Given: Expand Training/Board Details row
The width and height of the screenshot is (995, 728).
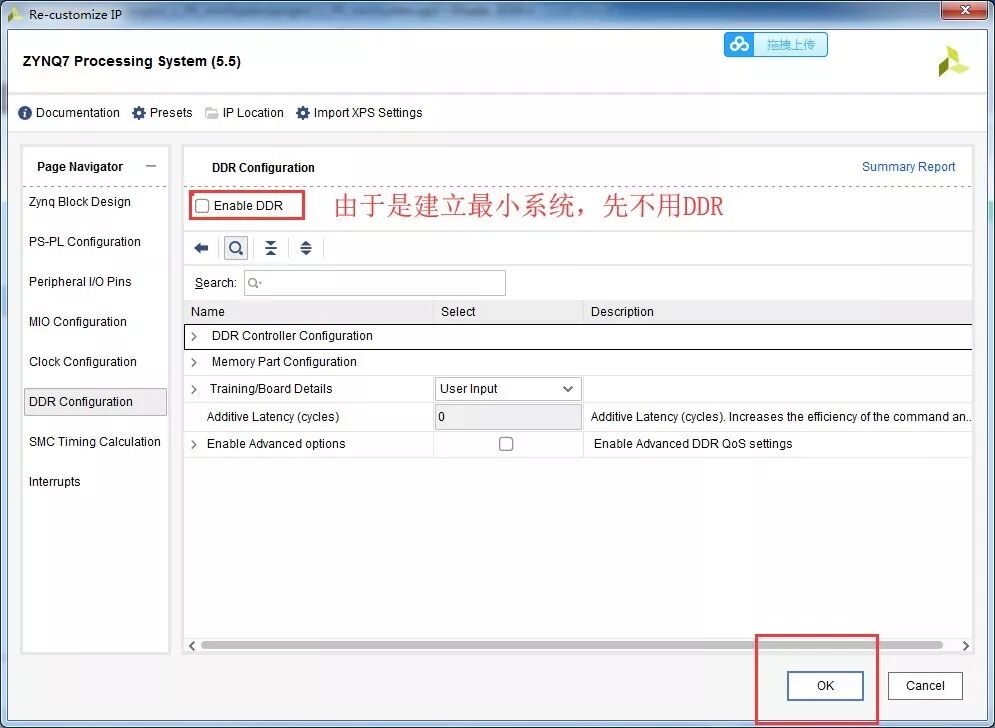Looking at the screenshot, I should point(194,389).
